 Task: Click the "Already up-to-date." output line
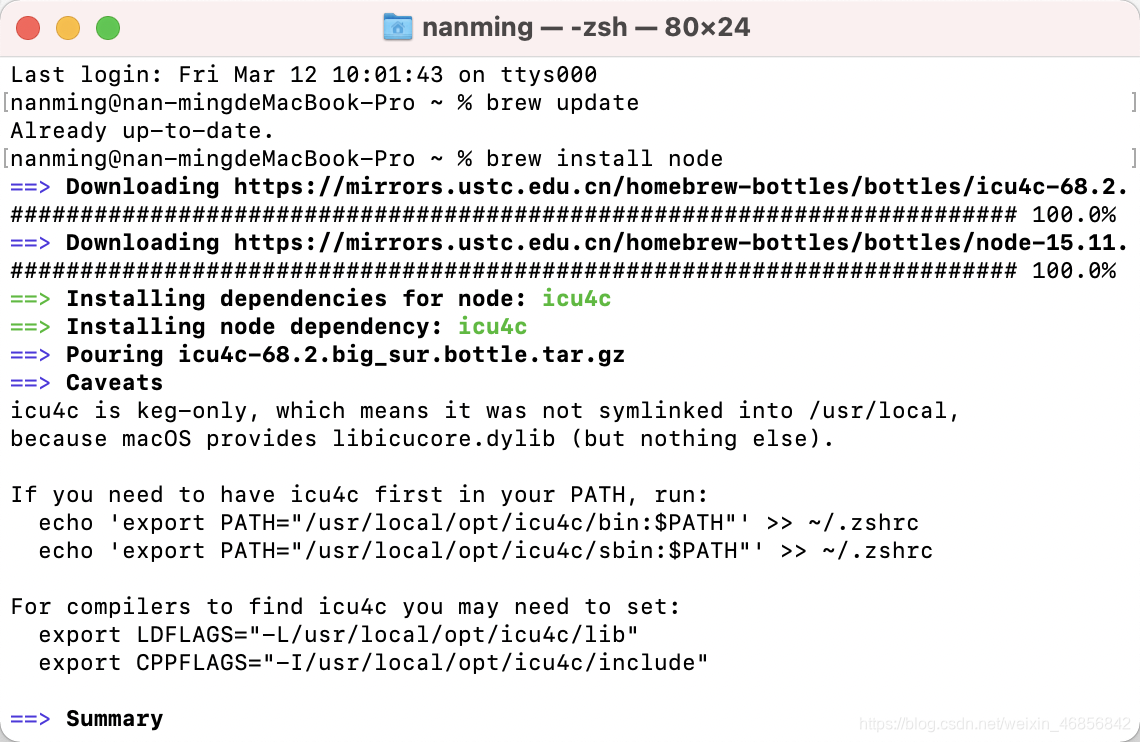[142, 131]
